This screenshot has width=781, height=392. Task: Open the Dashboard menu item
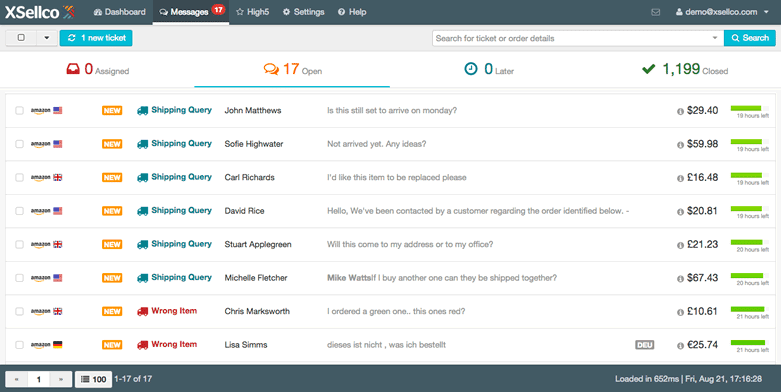click(120, 12)
